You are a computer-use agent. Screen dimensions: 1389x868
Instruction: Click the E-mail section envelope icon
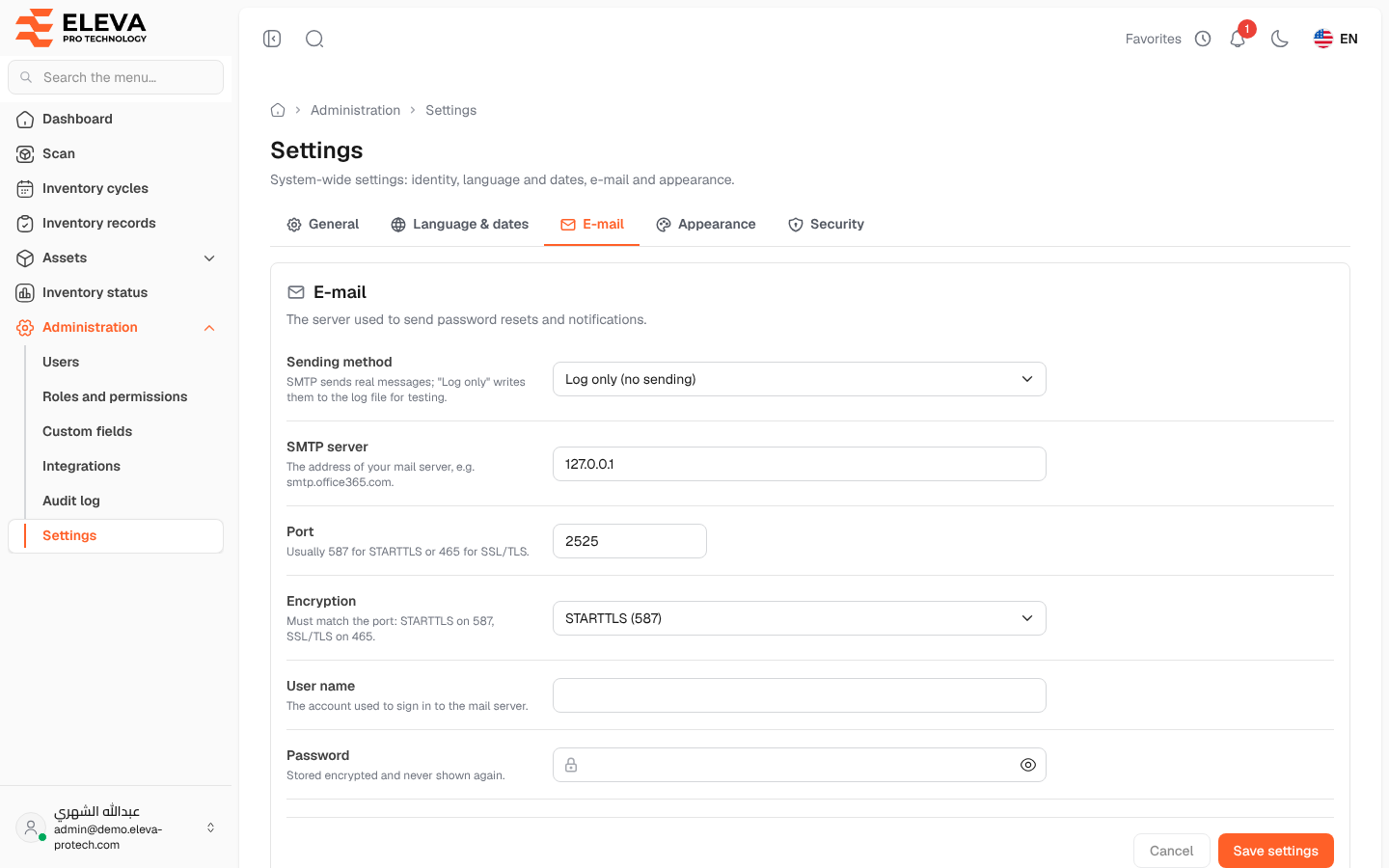coord(296,292)
